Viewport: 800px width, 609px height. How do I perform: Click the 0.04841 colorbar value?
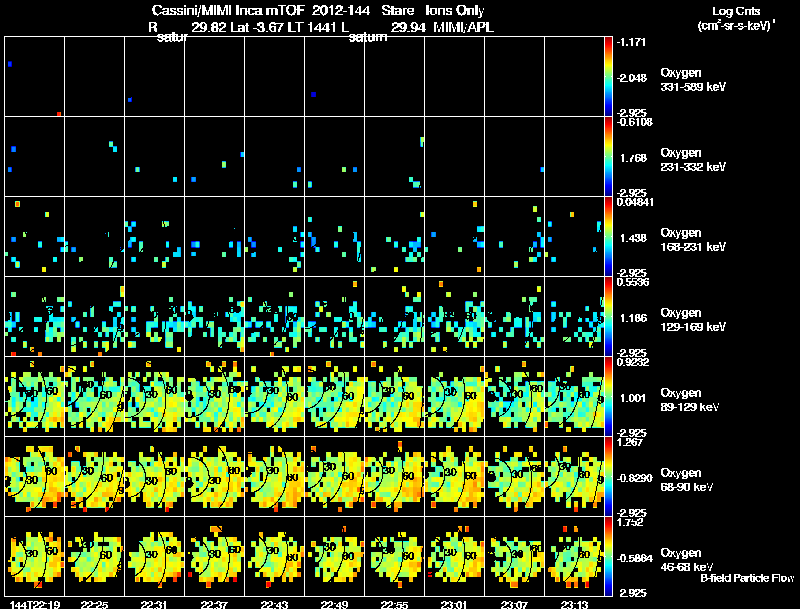tap(635, 202)
